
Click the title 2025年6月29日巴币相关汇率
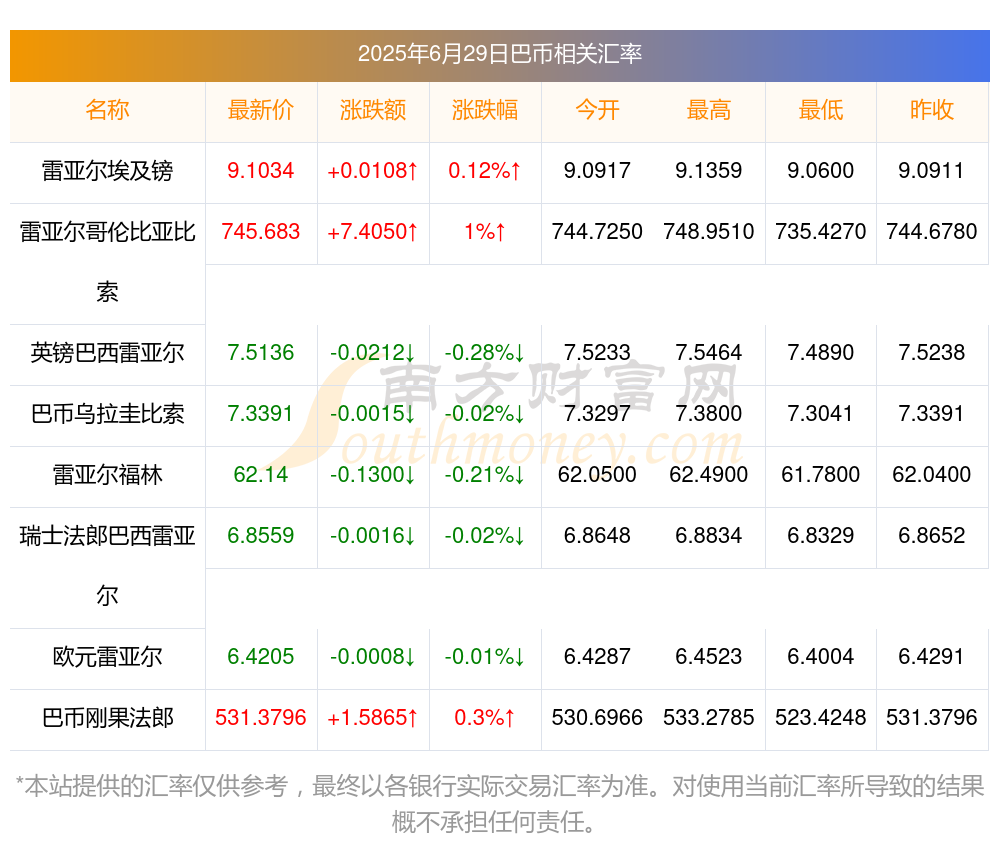[x=499, y=54]
